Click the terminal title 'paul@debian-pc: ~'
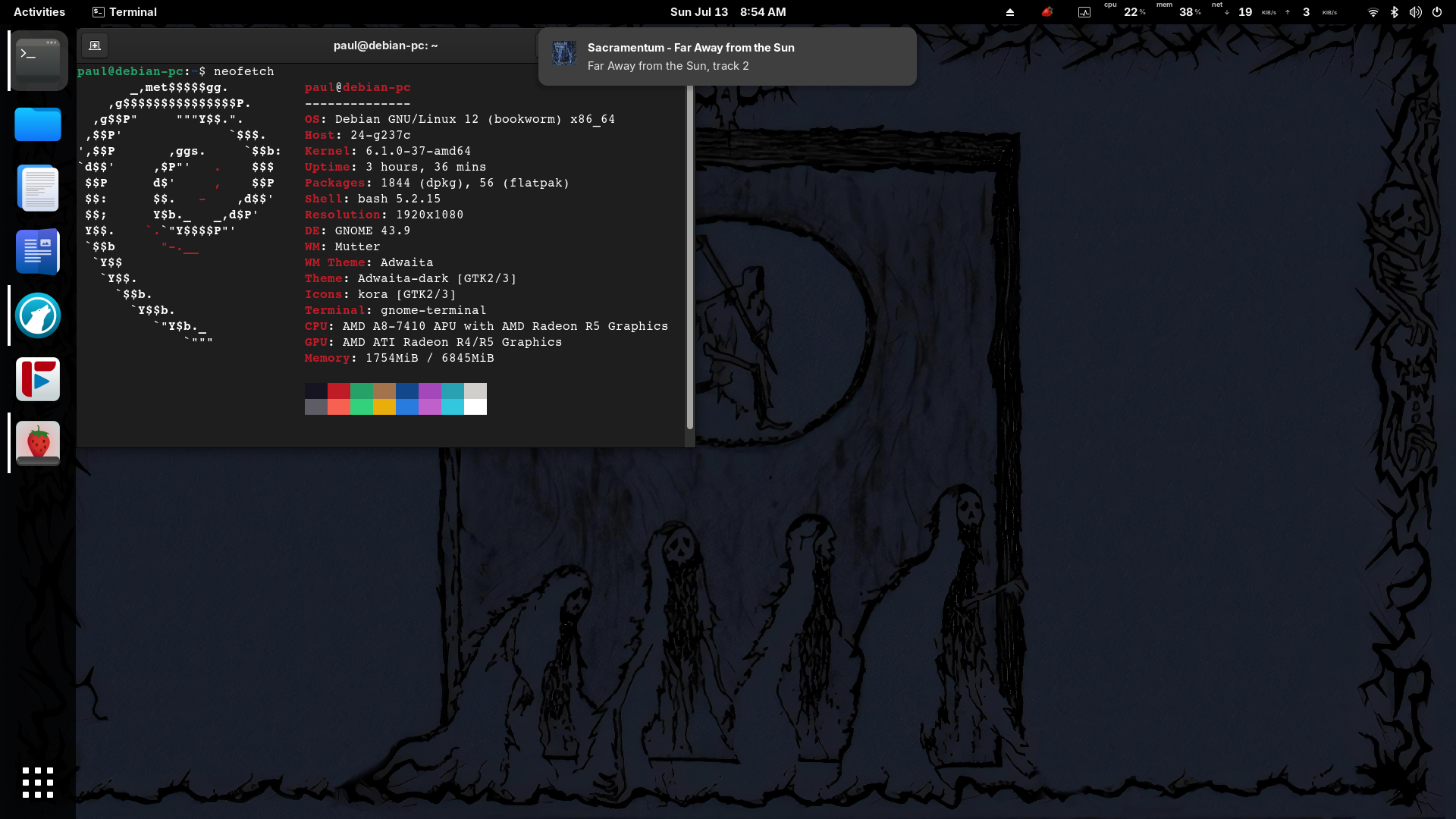Screen dimensions: 1456x819 (x=385, y=45)
